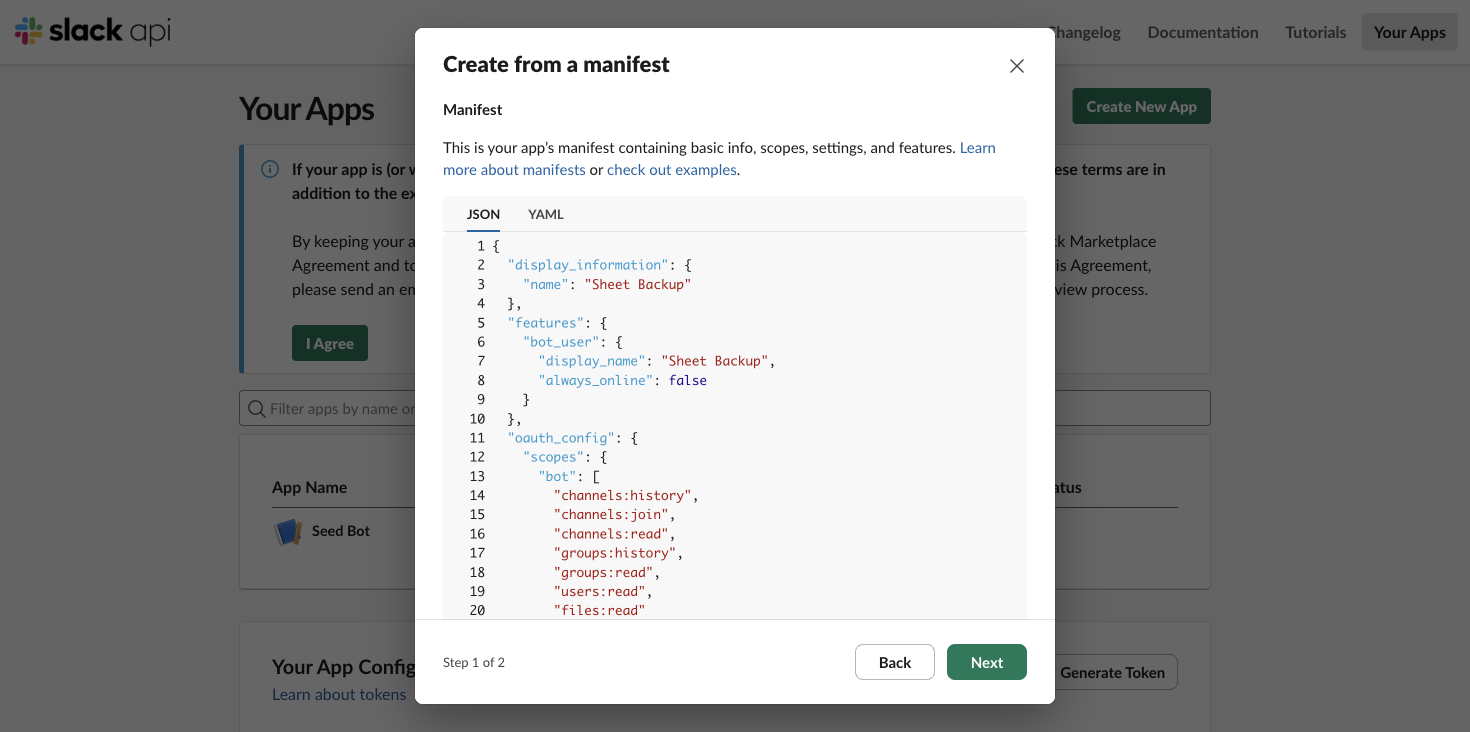Click the Slack API logo

point(92,31)
